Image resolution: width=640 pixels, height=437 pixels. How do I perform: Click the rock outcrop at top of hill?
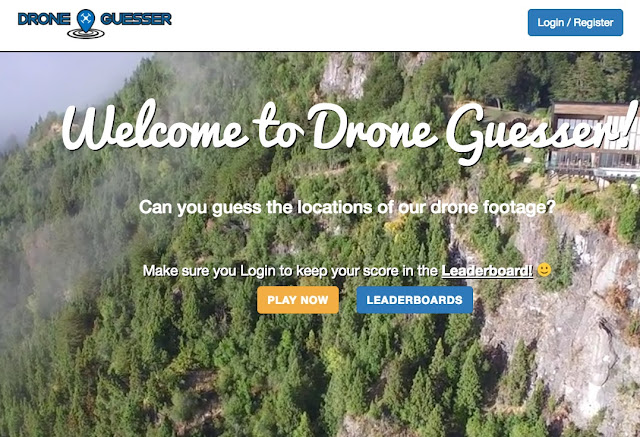pos(345,74)
